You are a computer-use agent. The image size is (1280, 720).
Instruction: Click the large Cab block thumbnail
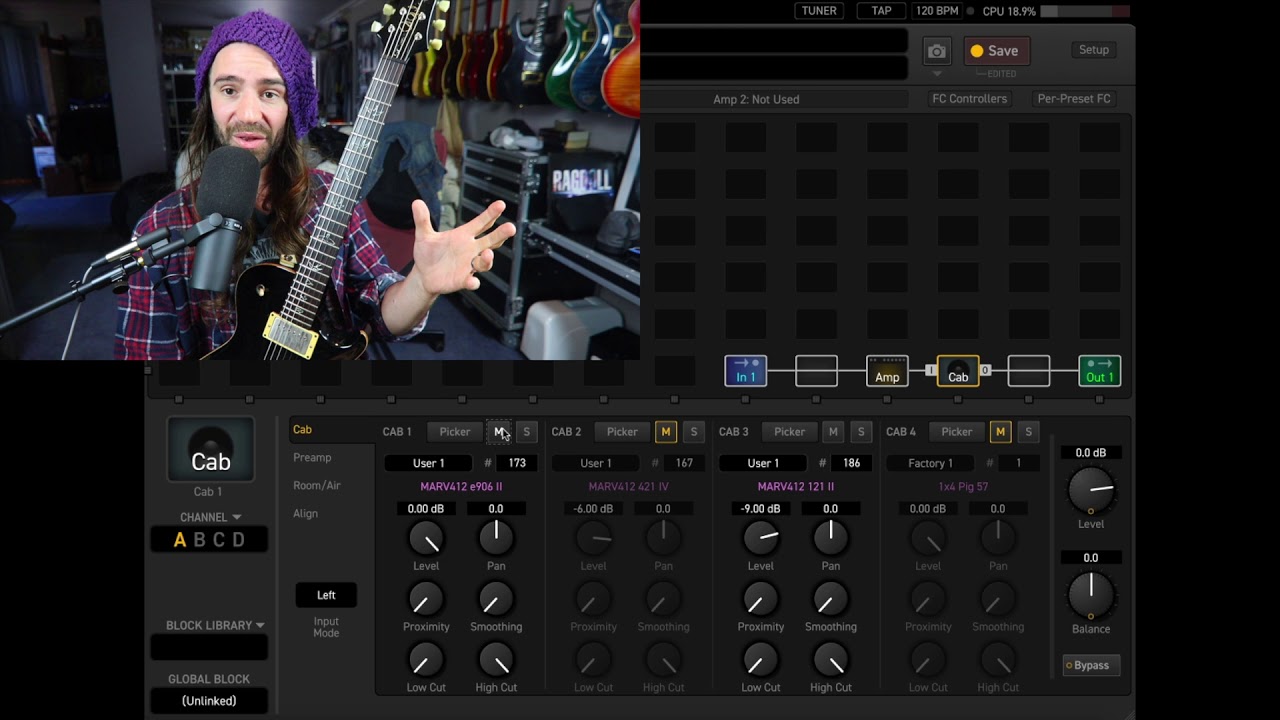210,449
